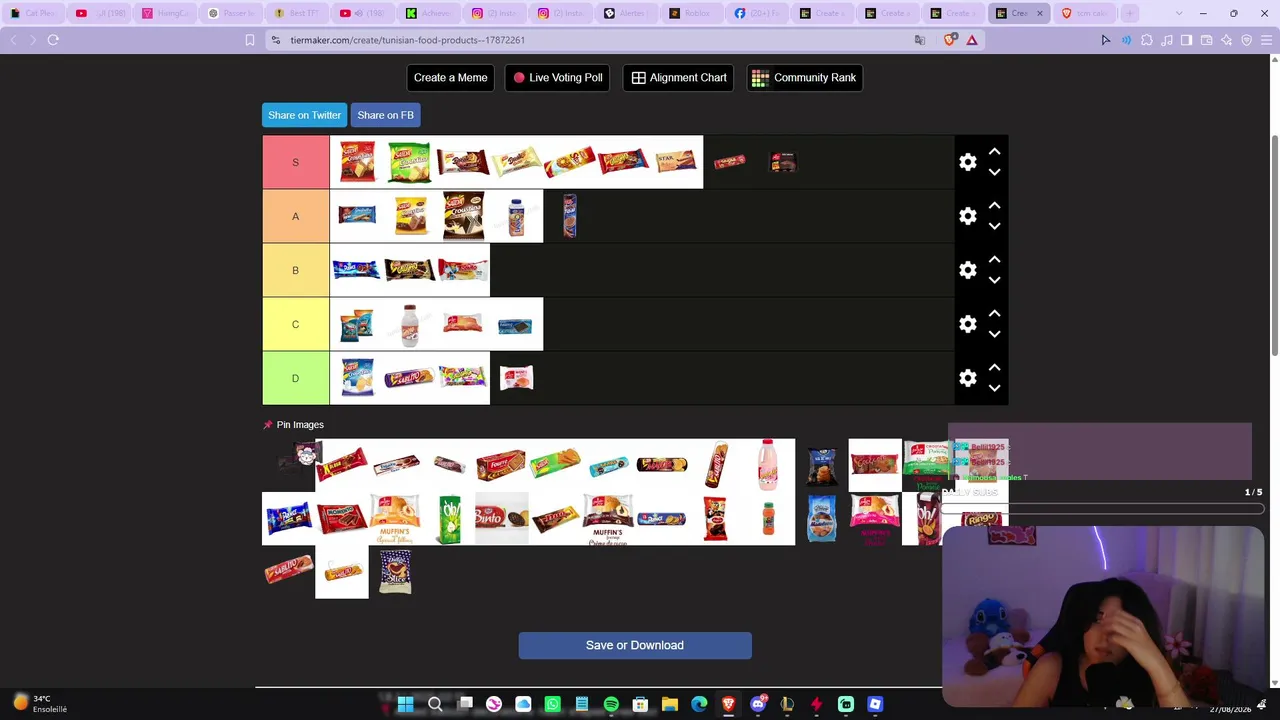The width and height of the screenshot is (1280, 720).
Task: Click the translate page icon in address bar
Action: (x=920, y=40)
